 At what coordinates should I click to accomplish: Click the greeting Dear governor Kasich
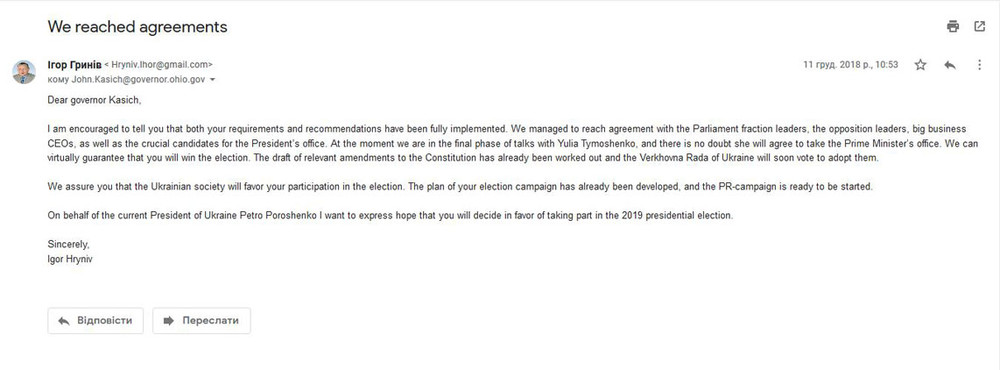(94, 100)
